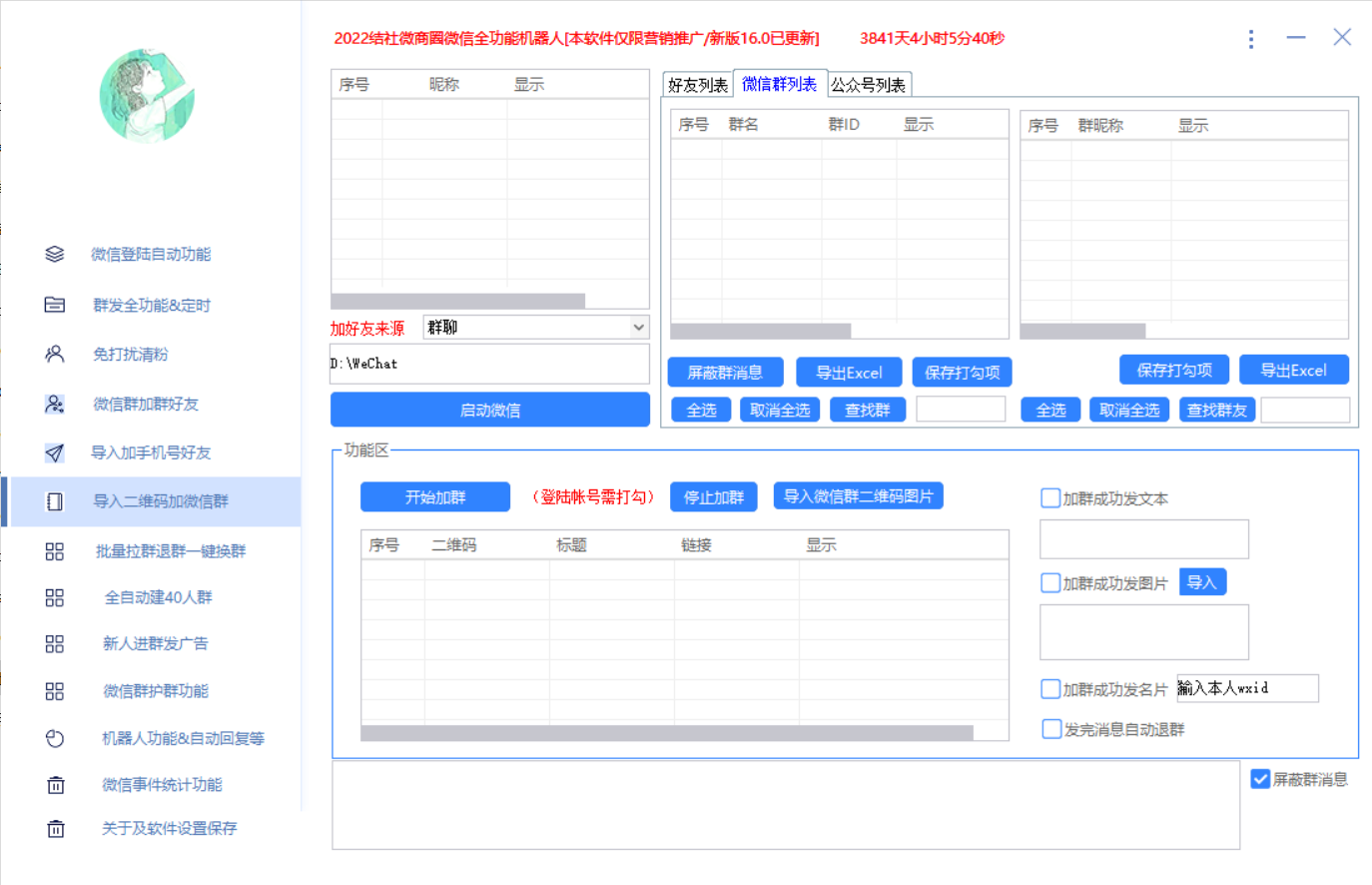This screenshot has height=885, width=1372.
Task: Click the 微信事件统计功能 trash-style icon
Action: tap(55, 785)
